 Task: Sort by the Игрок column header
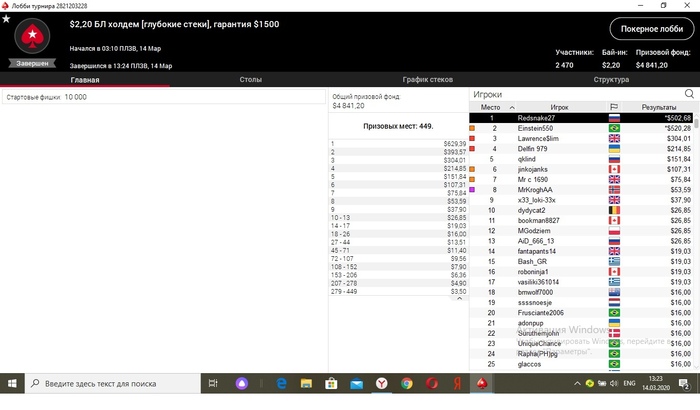pyautogui.click(x=559, y=107)
